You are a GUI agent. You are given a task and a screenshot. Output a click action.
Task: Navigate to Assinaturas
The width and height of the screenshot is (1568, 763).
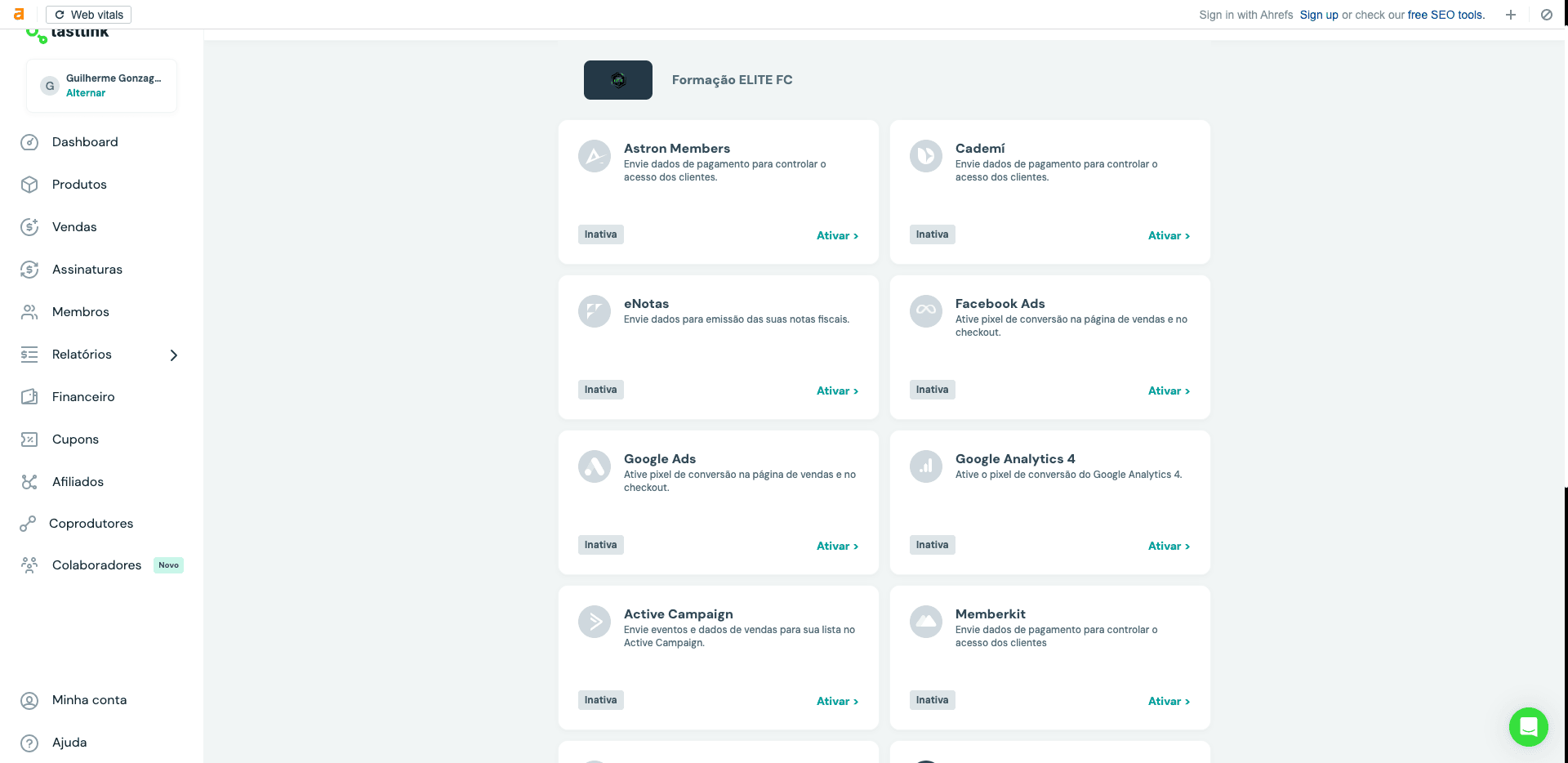tap(87, 270)
